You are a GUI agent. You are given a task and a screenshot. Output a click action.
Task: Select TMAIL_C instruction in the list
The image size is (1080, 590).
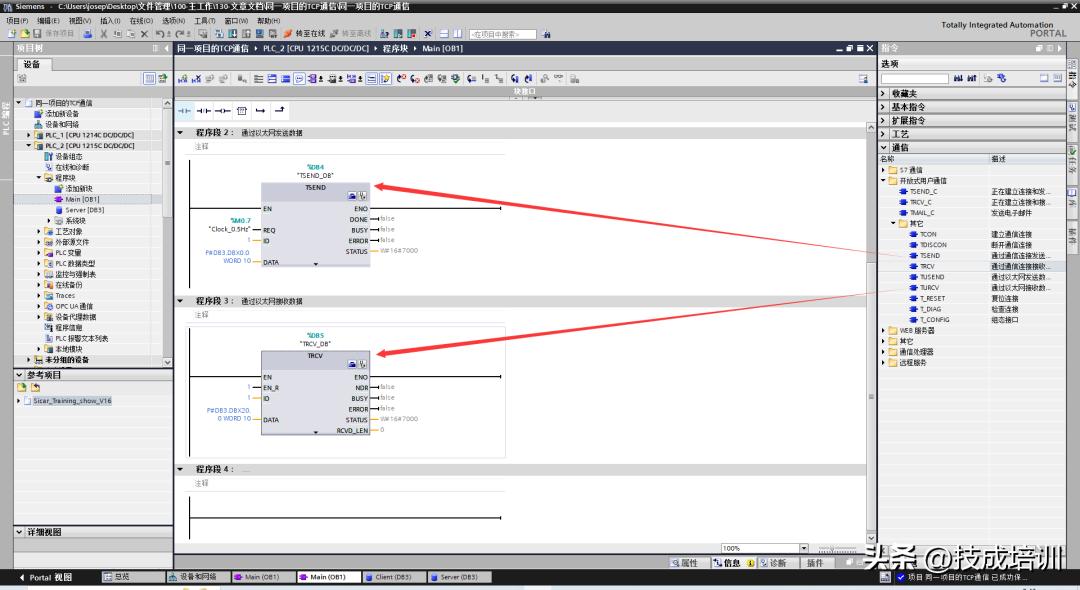pyautogui.click(x=922, y=213)
